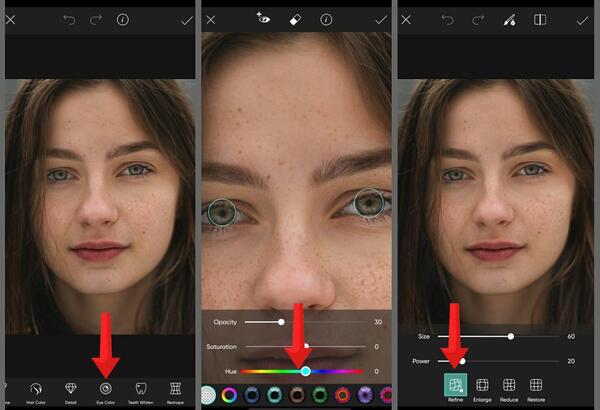Select the Refine reshape mode

coord(455,387)
